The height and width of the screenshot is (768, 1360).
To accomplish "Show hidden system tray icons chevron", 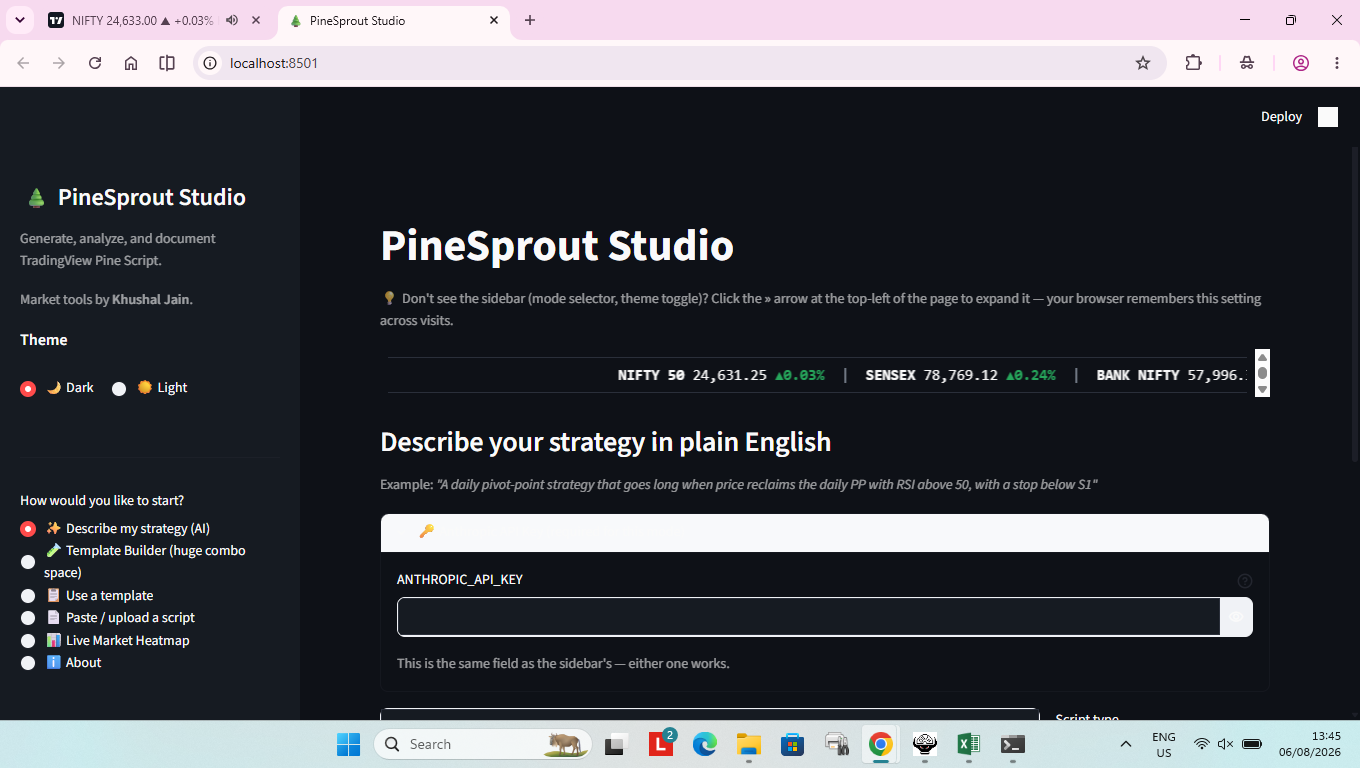I will (1126, 744).
